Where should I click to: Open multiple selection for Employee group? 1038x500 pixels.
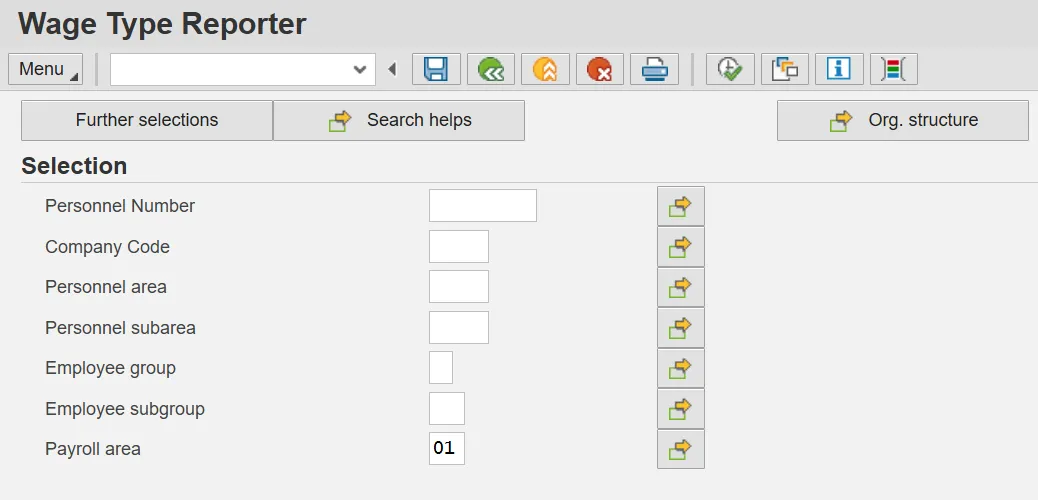[680, 368]
